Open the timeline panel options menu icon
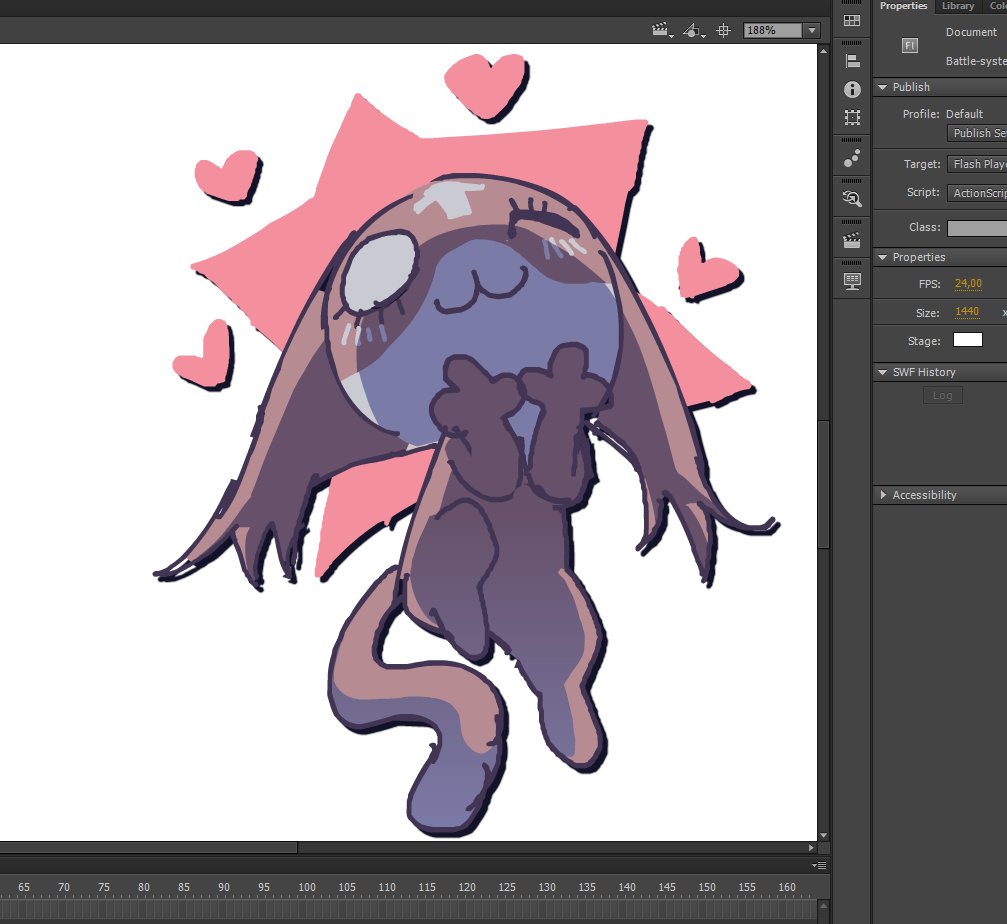Viewport: 1007px width, 924px height. tap(819, 866)
